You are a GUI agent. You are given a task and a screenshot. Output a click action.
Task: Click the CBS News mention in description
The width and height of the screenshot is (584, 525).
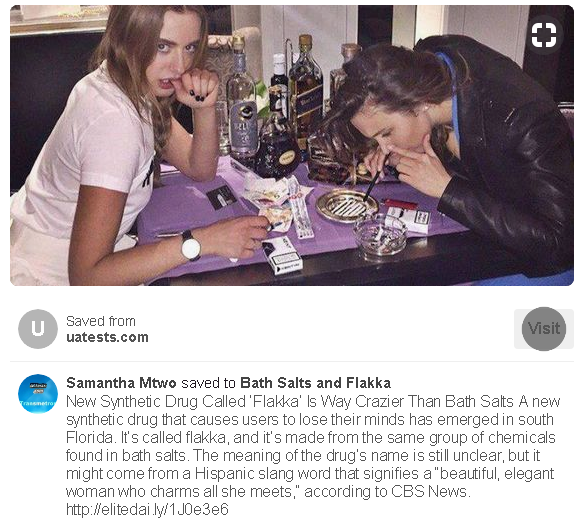(x=429, y=491)
